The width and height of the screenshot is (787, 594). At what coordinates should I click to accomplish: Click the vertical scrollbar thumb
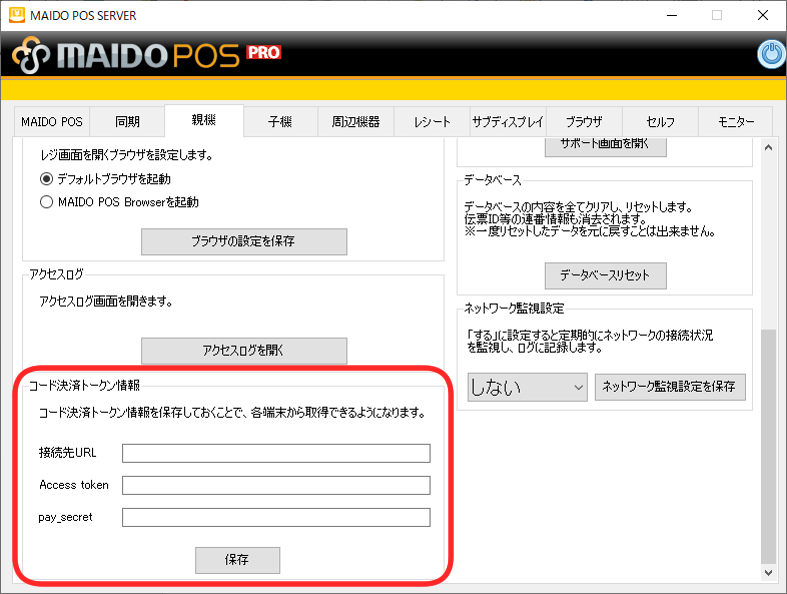click(768, 446)
